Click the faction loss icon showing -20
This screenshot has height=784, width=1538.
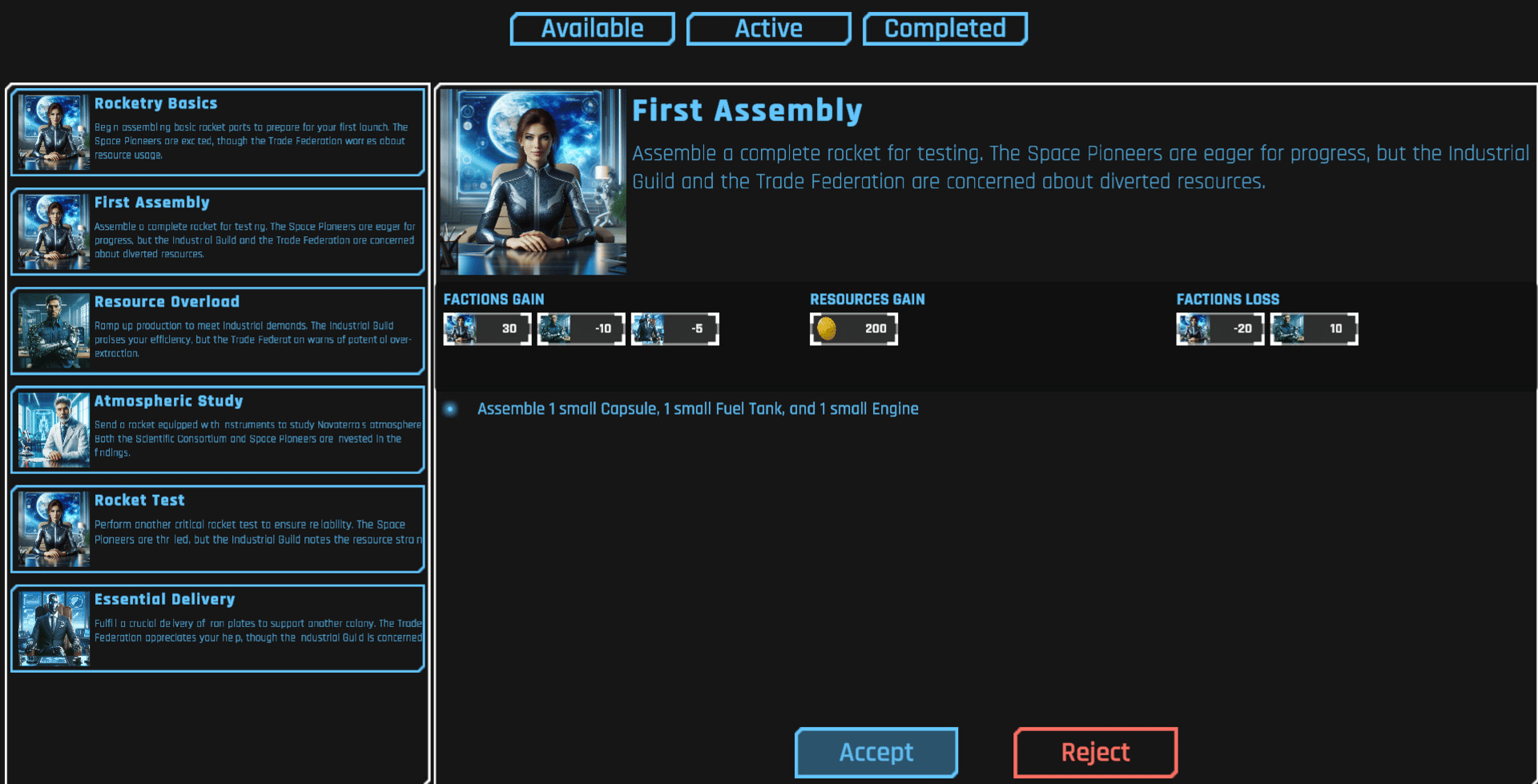tap(1194, 329)
